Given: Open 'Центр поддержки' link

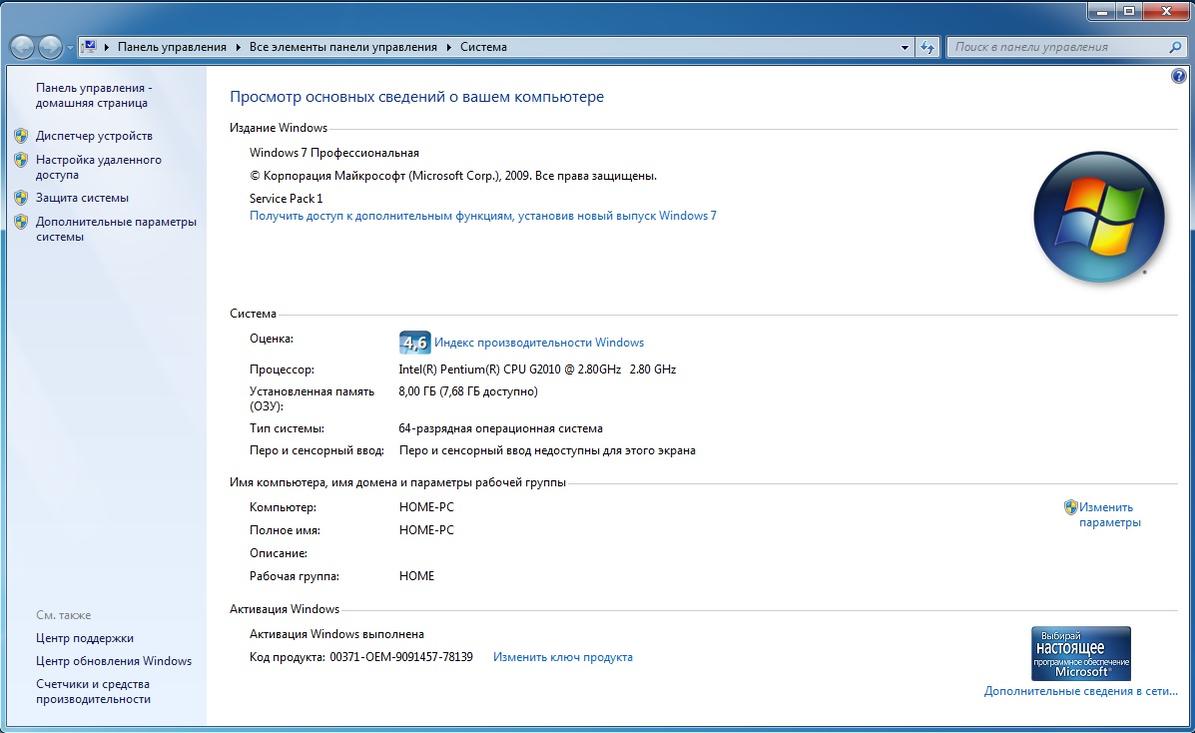Looking at the screenshot, I should (85, 638).
